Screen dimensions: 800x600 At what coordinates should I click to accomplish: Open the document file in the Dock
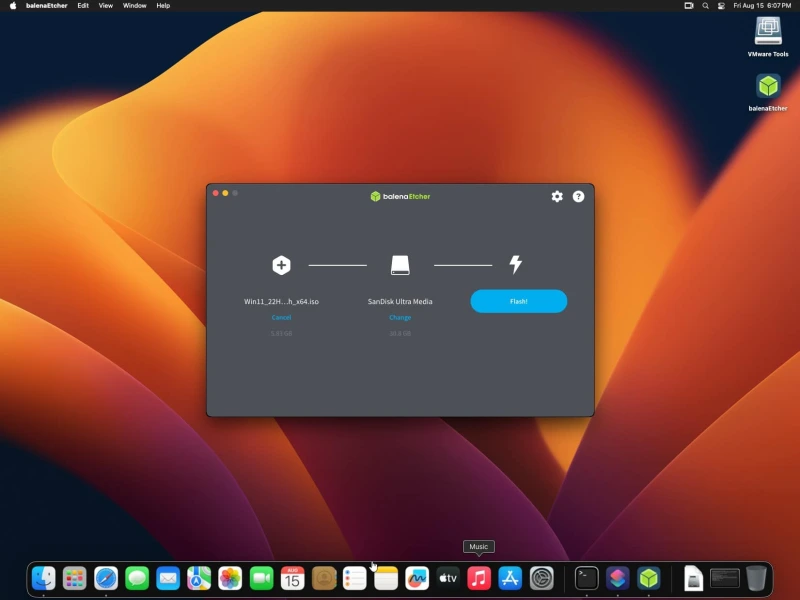[x=693, y=579]
